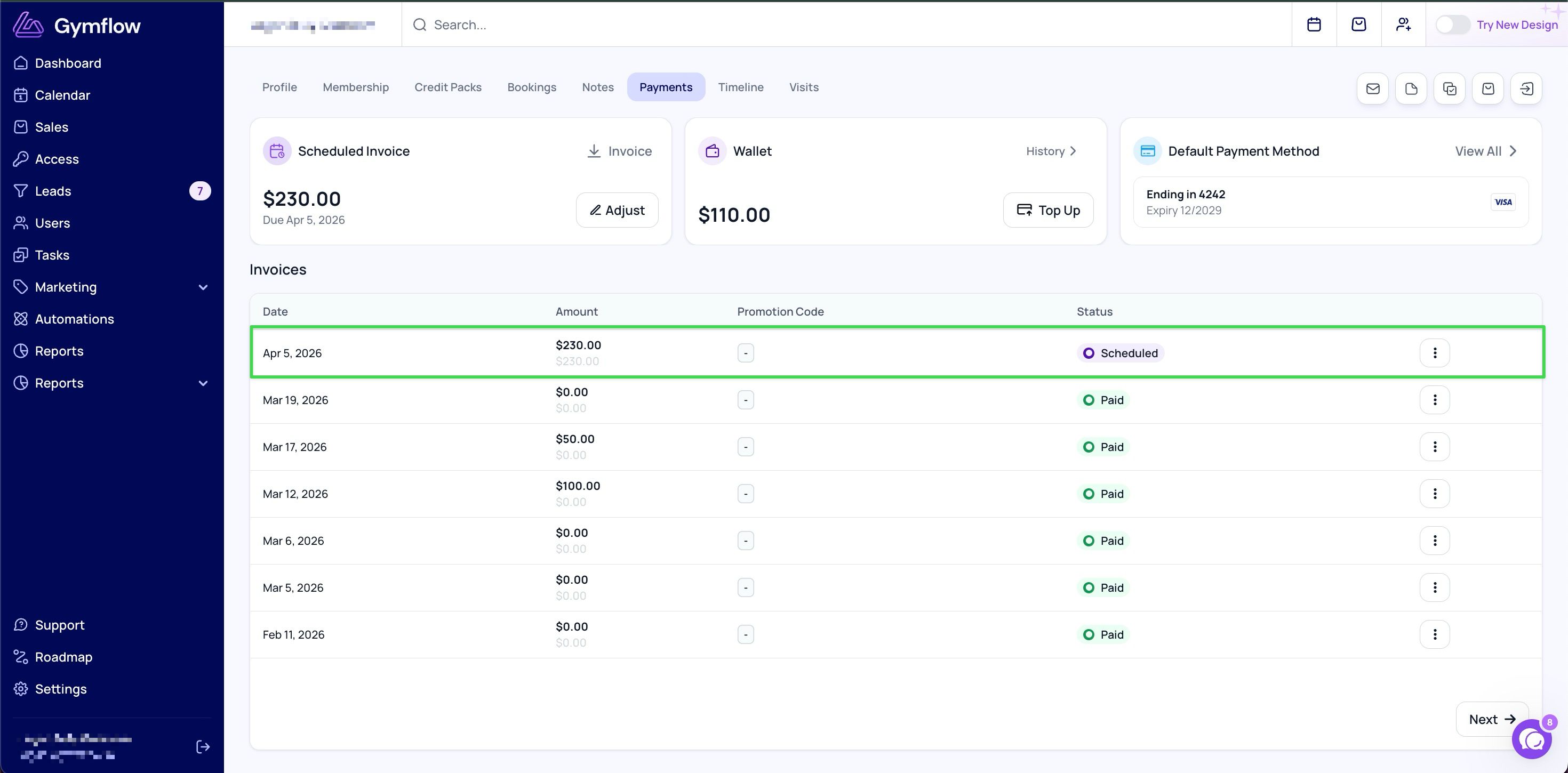The width and height of the screenshot is (1568, 773).
Task: Click the Ending in 4242 Visa card
Action: click(x=1331, y=202)
